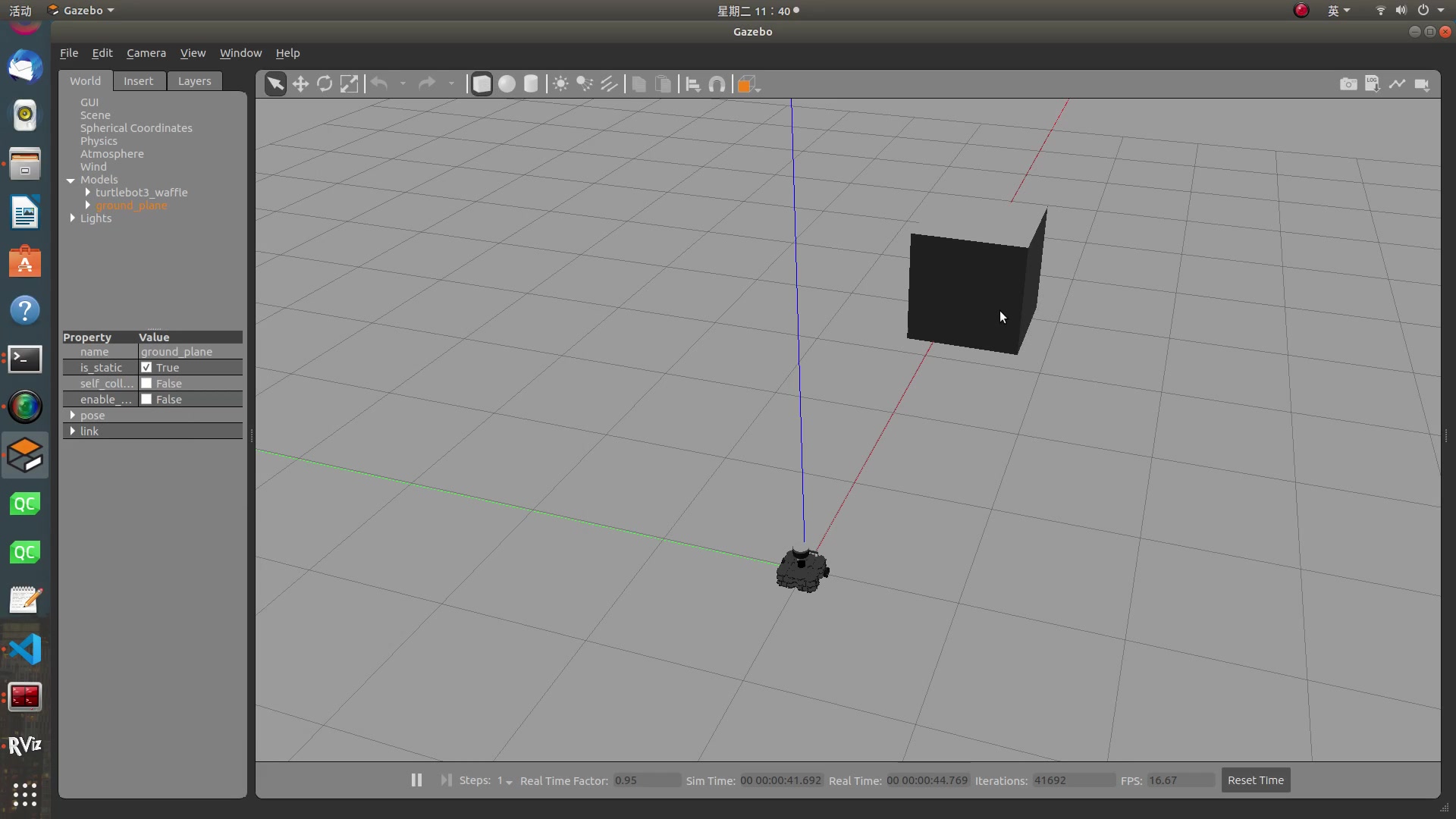Pause the simulation
The image size is (1456, 819).
[416, 780]
